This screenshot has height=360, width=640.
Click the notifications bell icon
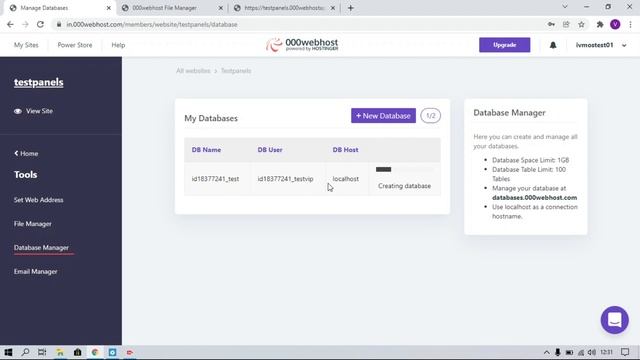click(x=553, y=45)
